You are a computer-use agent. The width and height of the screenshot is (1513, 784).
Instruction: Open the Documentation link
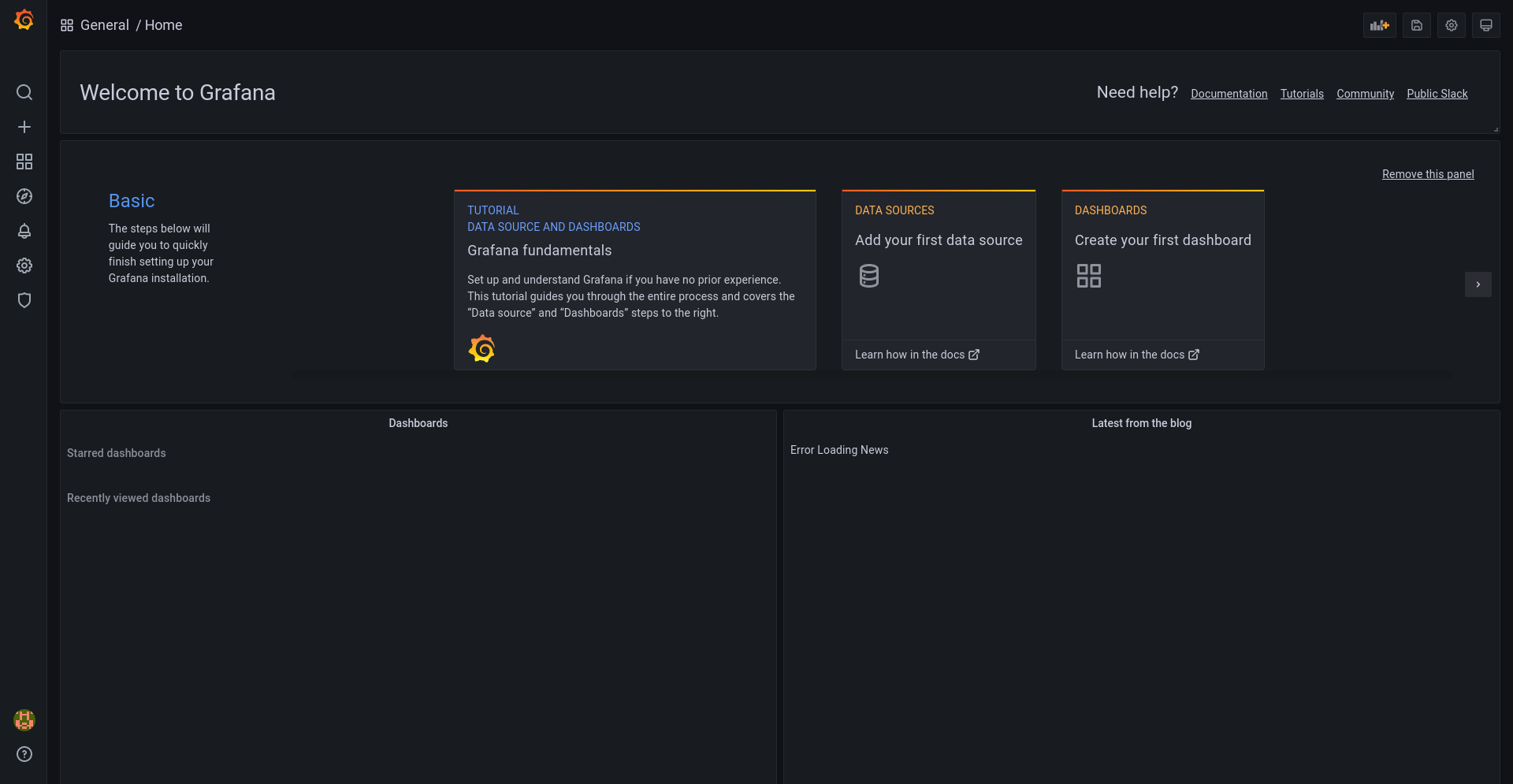[1229, 94]
